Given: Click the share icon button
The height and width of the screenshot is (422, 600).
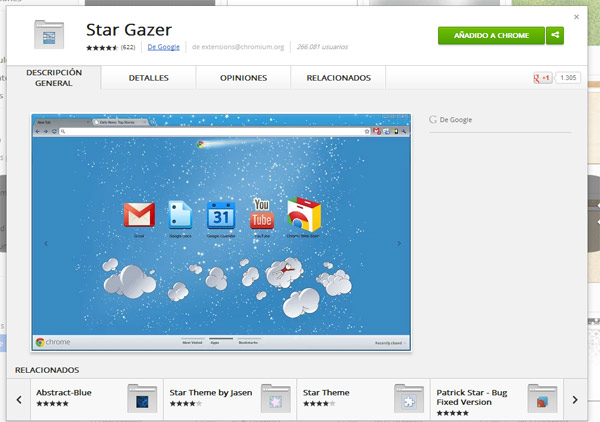Looking at the screenshot, I should pyautogui.click(x=554, y=35).
